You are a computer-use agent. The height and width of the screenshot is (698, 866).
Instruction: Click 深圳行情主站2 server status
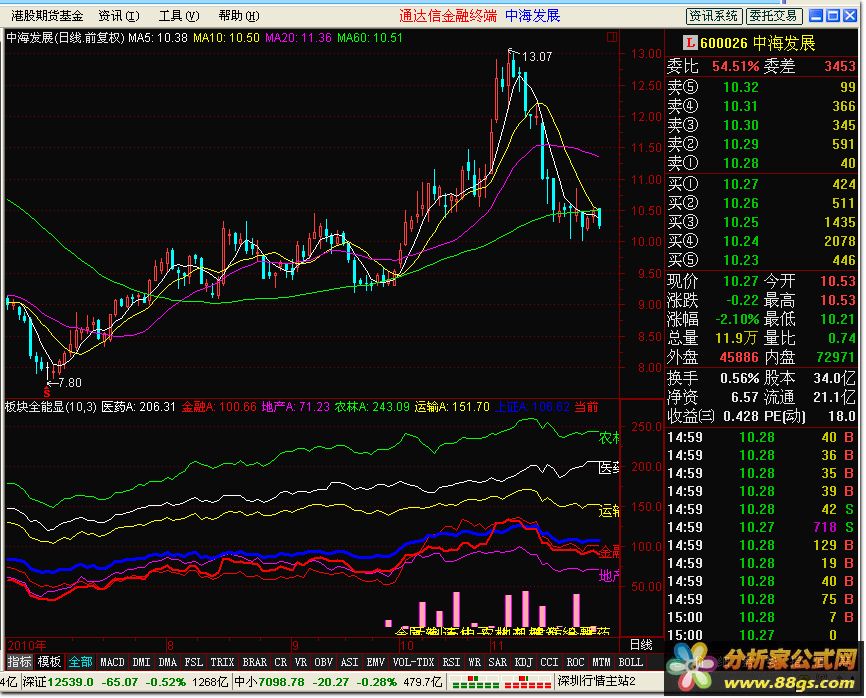pyautogui.click(x=596, y=681)
